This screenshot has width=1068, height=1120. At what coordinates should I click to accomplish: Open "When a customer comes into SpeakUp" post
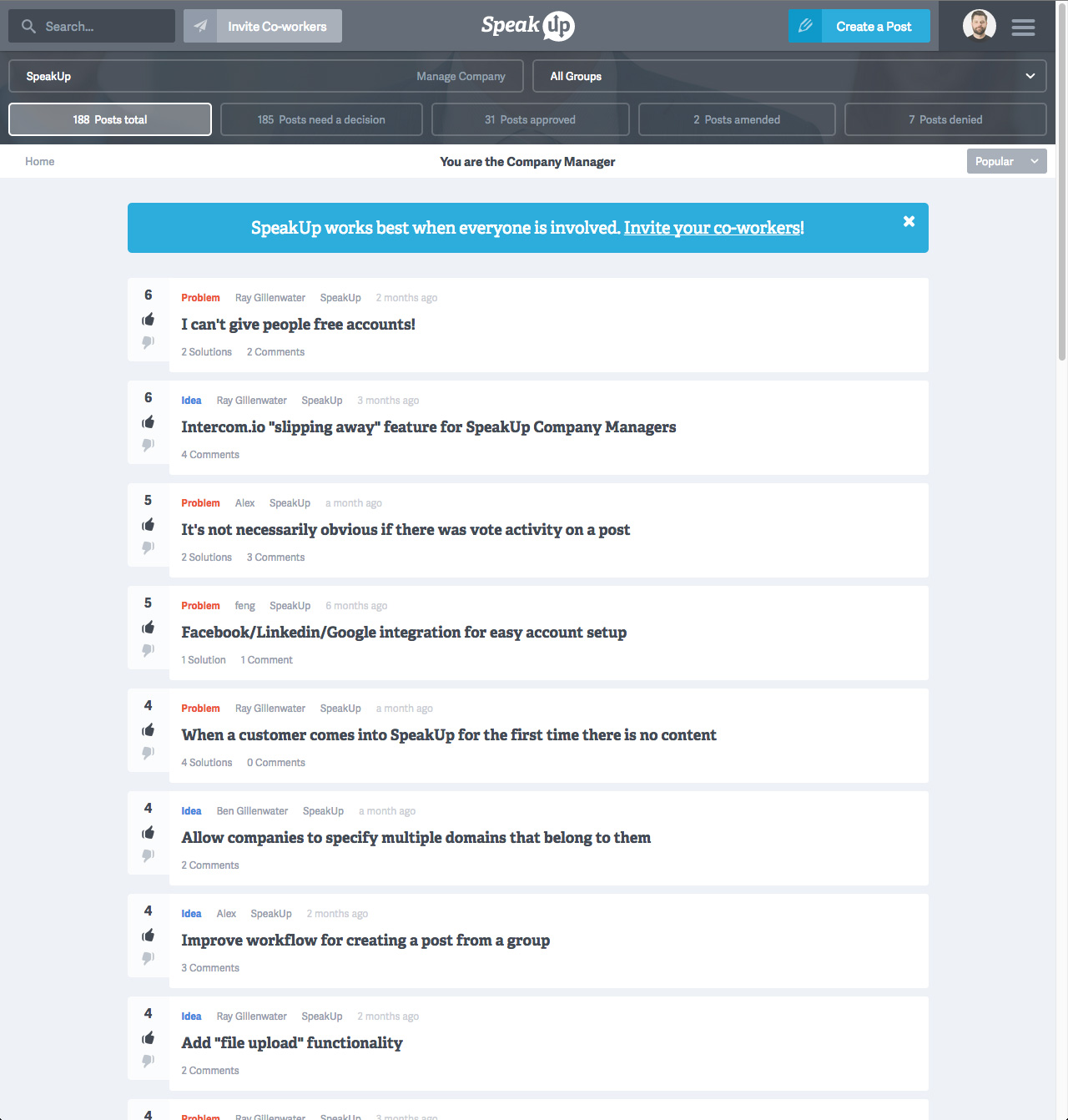[x=449, y=734]
